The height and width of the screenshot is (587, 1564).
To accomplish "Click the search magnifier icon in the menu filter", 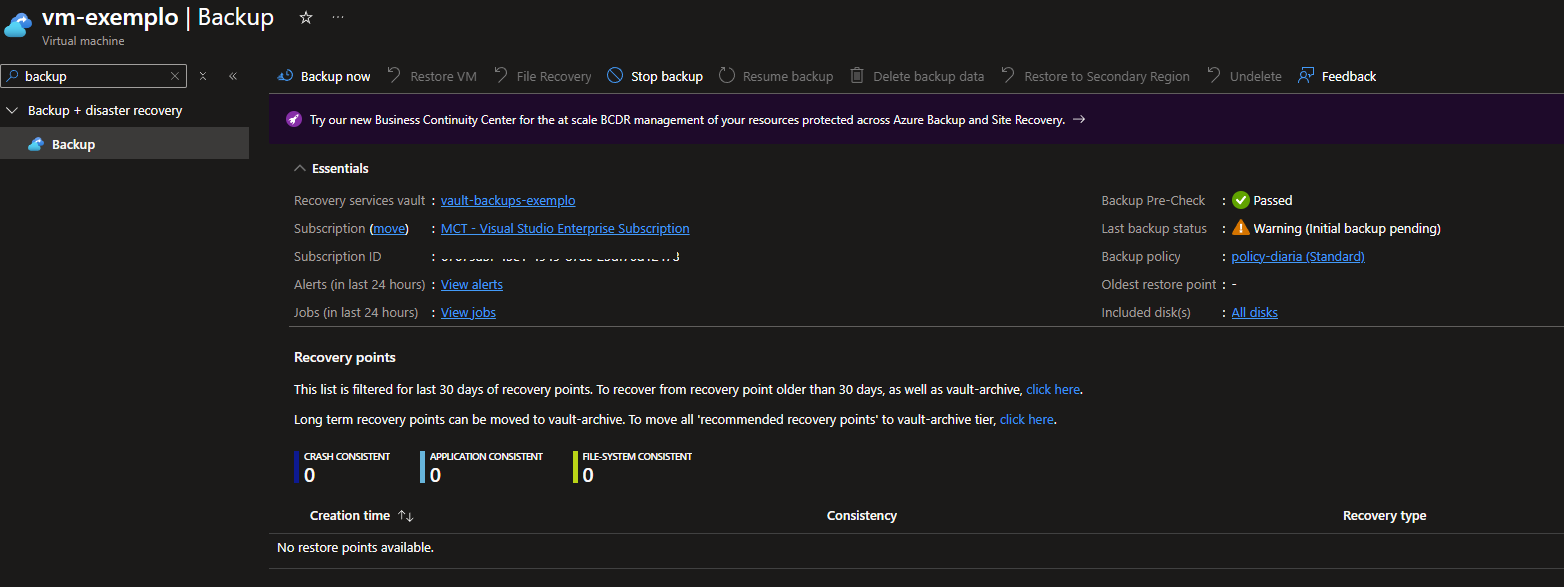I will [x=13, y=76].
